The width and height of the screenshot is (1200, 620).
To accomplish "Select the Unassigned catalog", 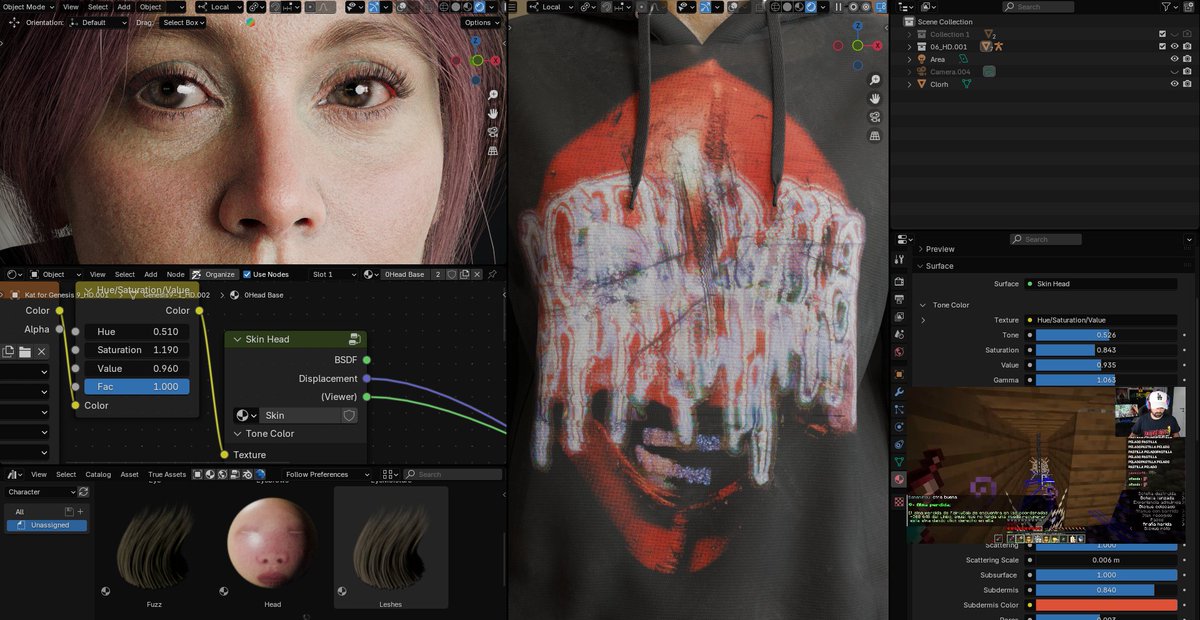I will 47,525.
